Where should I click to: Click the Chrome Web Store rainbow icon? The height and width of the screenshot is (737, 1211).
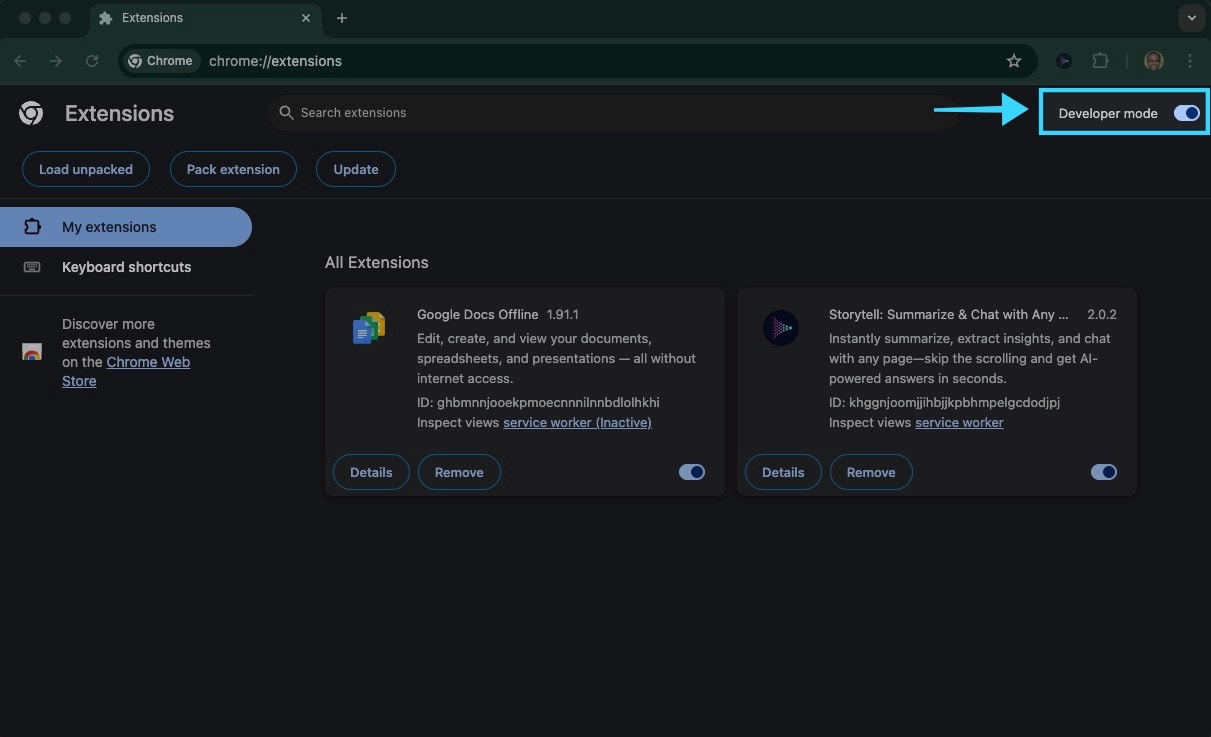(32, 352)
